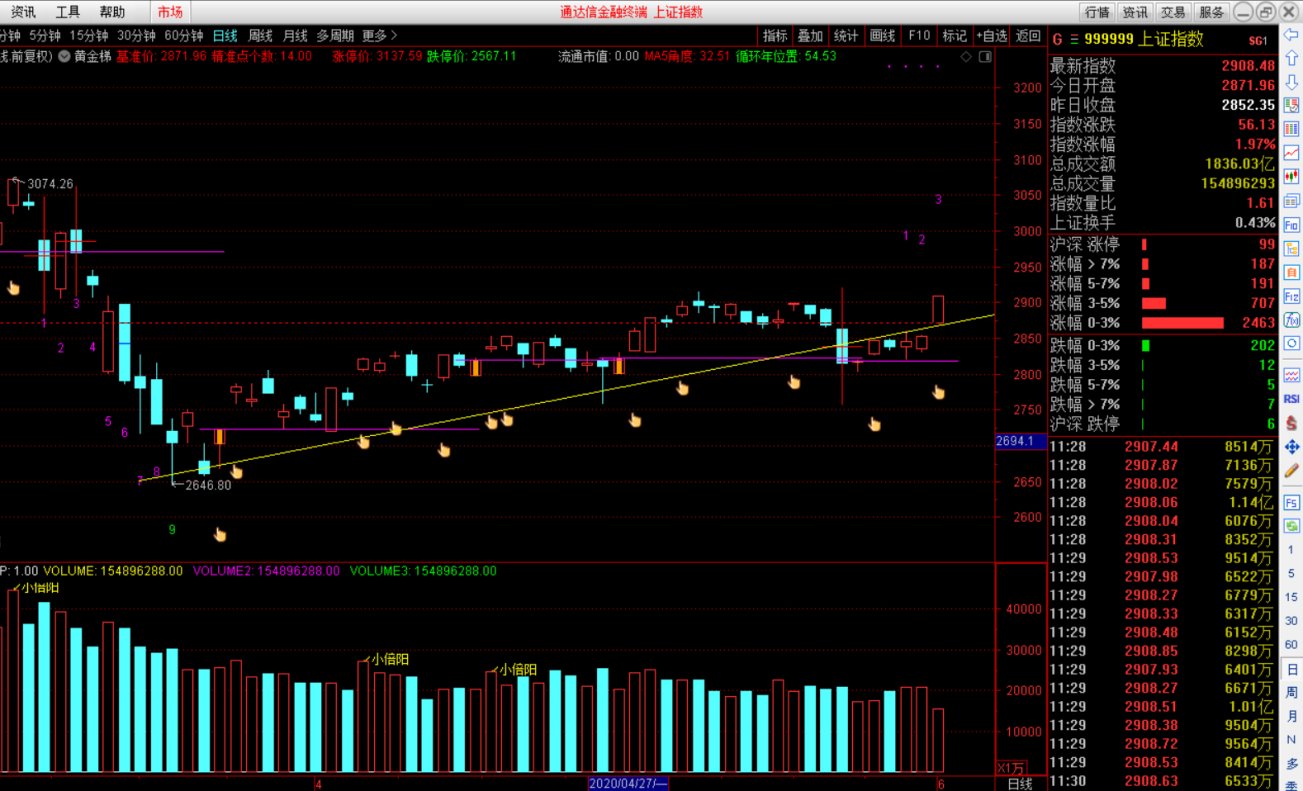1303x791 pixels.
Task: Switch to the 市场 tab
Action: point(170,12)
